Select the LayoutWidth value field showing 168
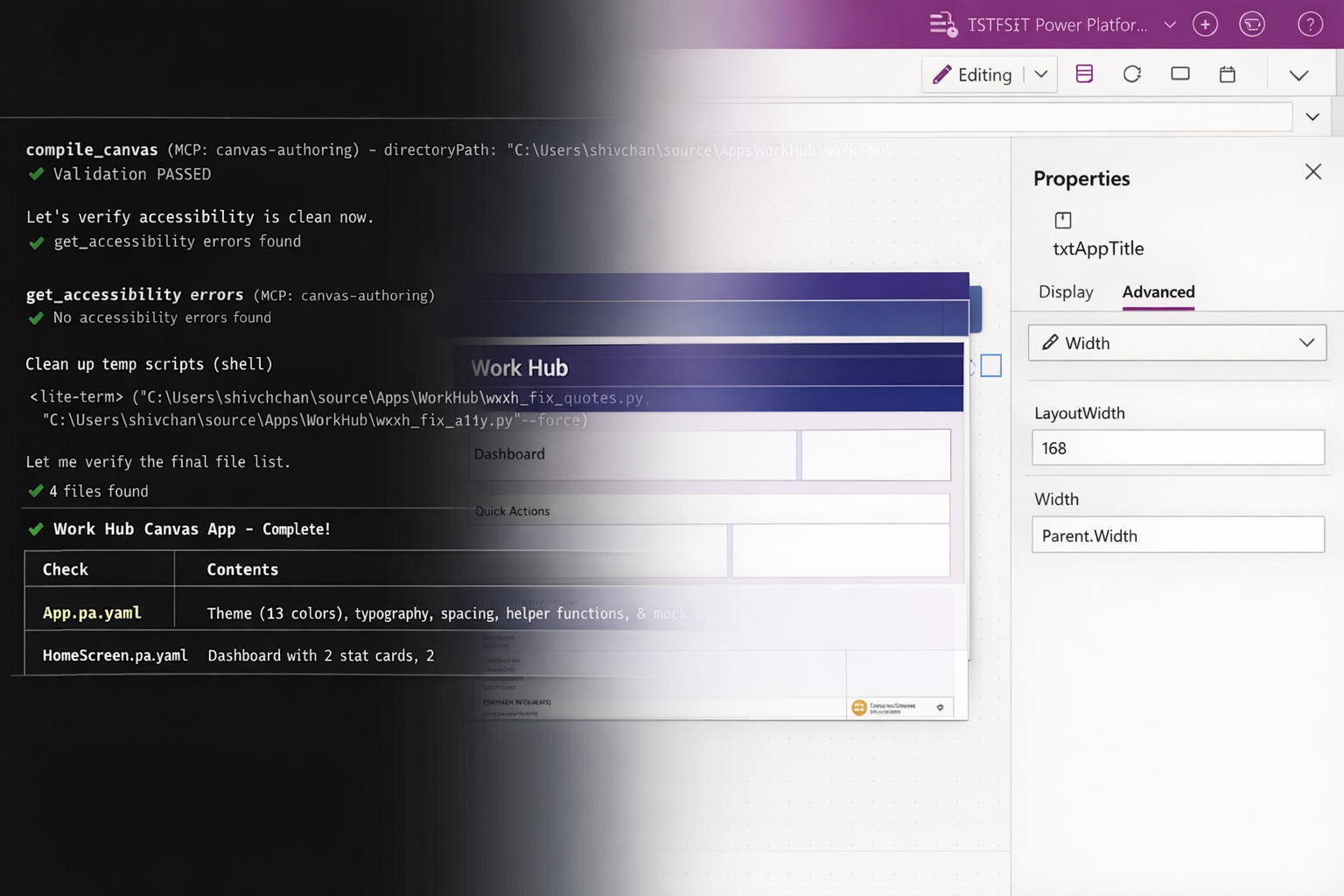Image resolution: width=1344 pixels, height=896 pixels. pyautogui.click(x=1177, y=447)
